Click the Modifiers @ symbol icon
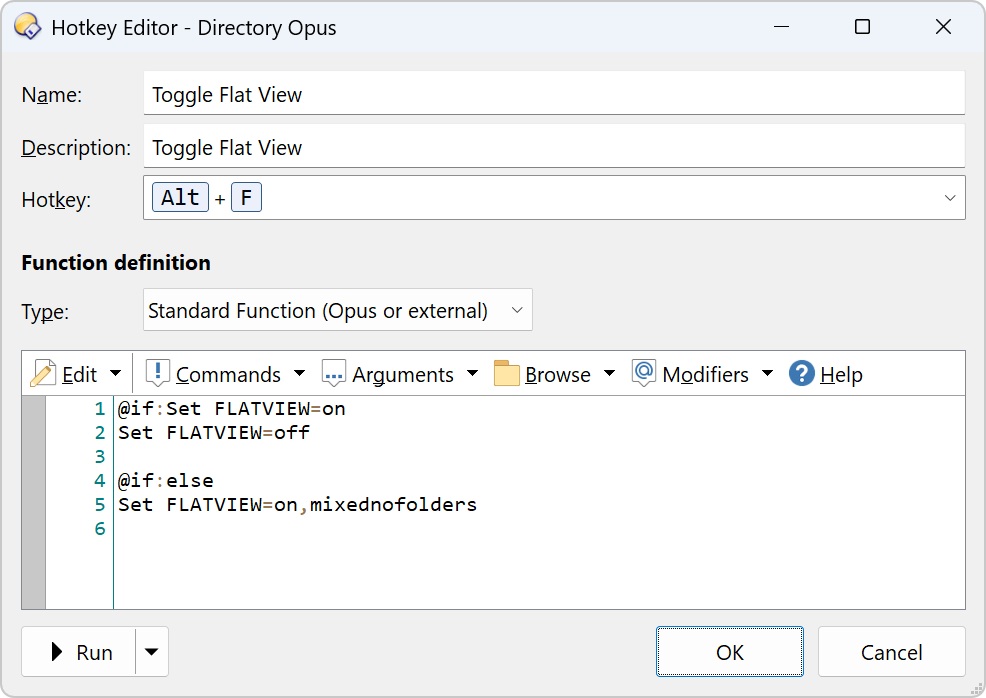Viewport: 986px width, 698px height. [643, 373]
